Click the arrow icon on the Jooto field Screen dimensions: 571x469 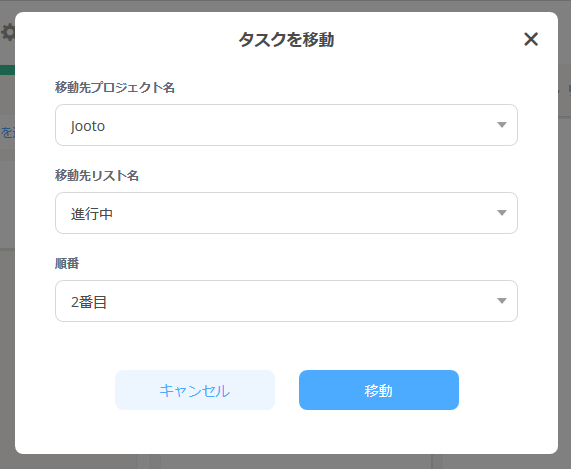502,125
